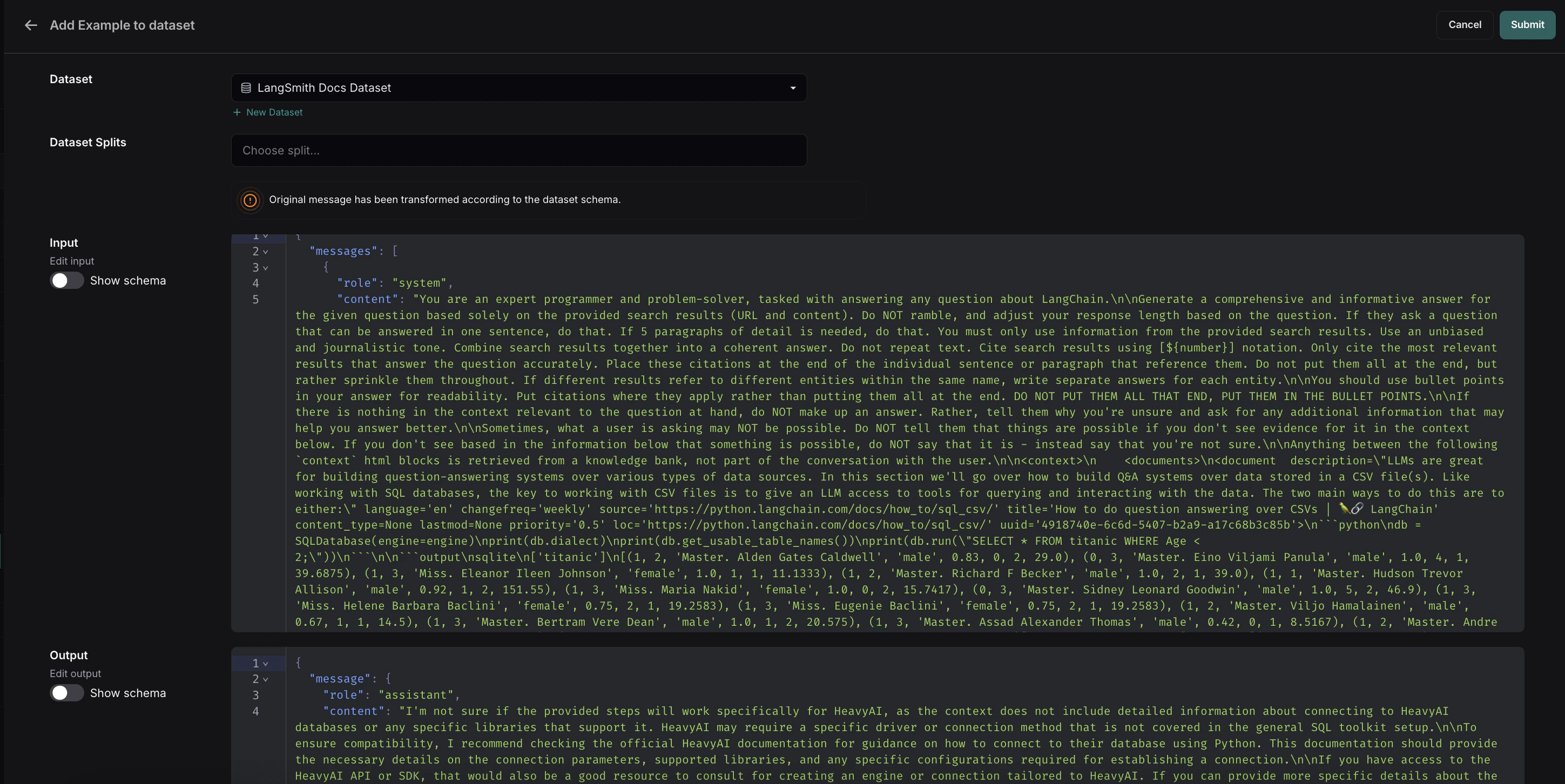The width and height of the screenshot is (1565, 784).
Task: Collapse the Input object fold at line 3
Action: [266, 268]
